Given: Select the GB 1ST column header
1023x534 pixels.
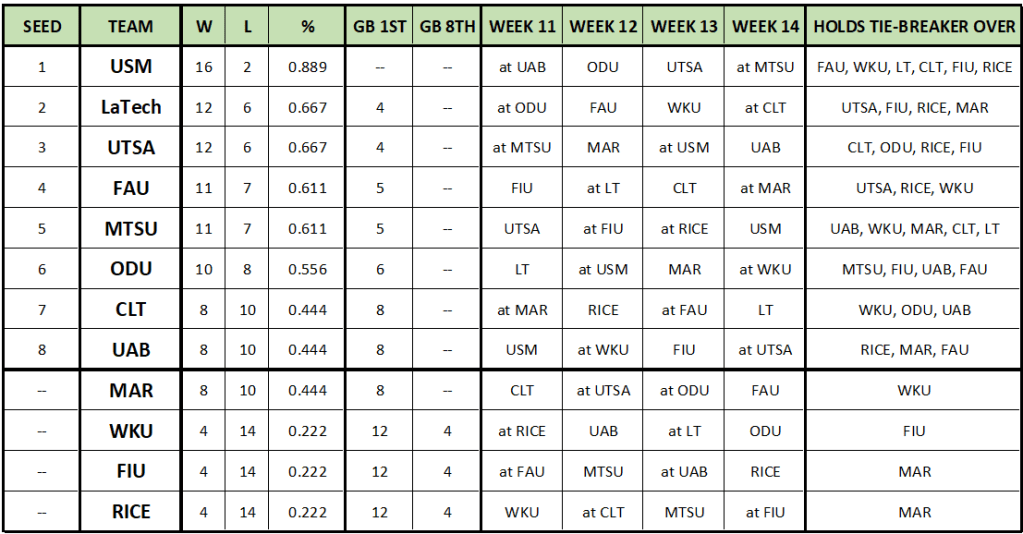Looking at the screenshot, I should [380, 27].
